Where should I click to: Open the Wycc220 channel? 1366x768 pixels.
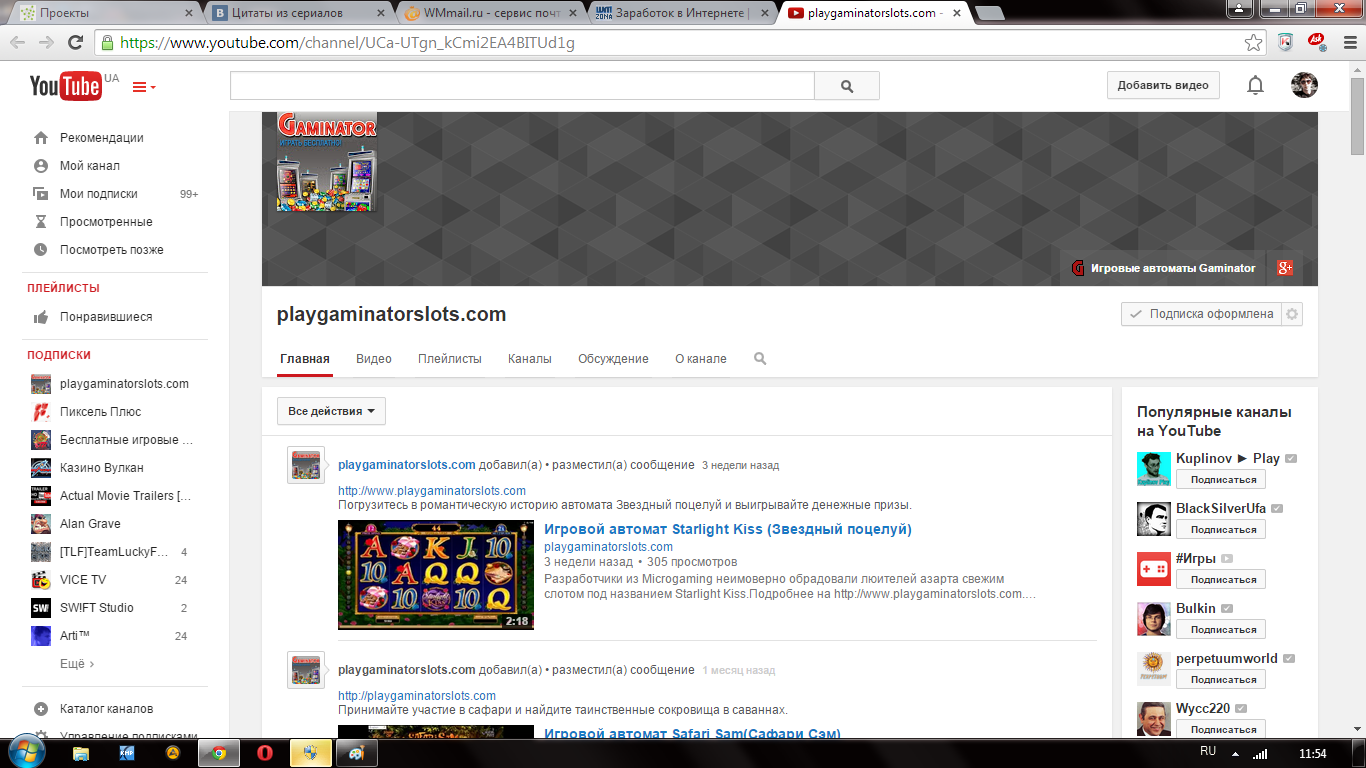pyautogui.click(x=1203, y=709)
